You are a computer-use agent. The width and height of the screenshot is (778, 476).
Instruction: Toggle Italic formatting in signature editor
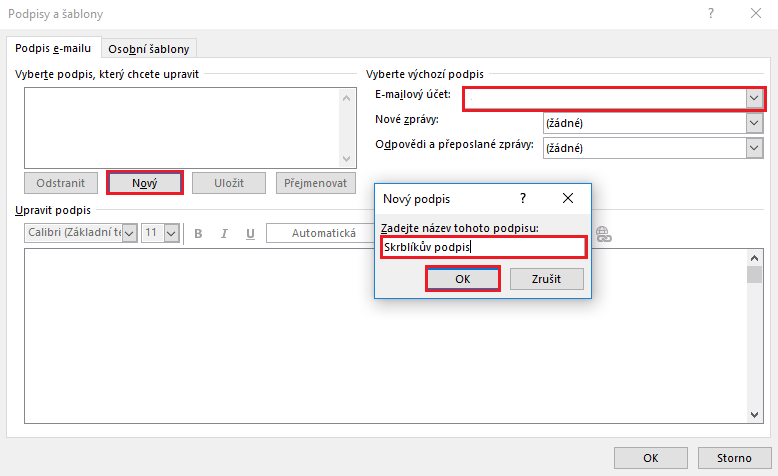224,233
